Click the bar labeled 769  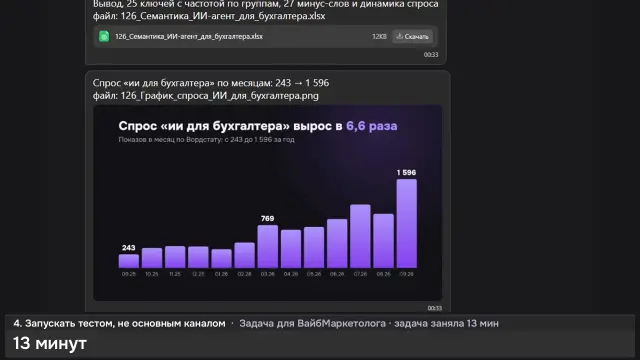coord(268,247)
